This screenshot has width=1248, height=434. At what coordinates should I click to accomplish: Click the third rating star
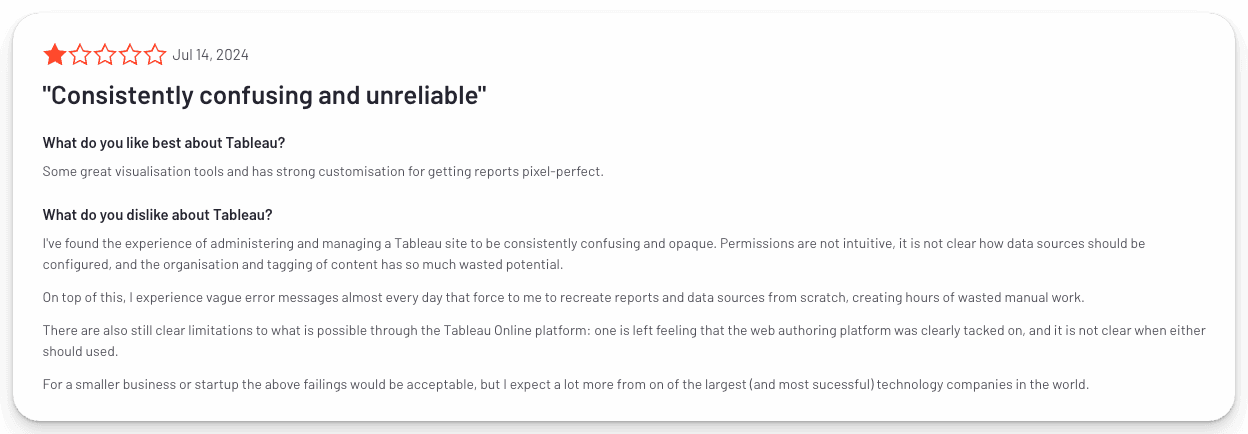[x=104, y=55]
